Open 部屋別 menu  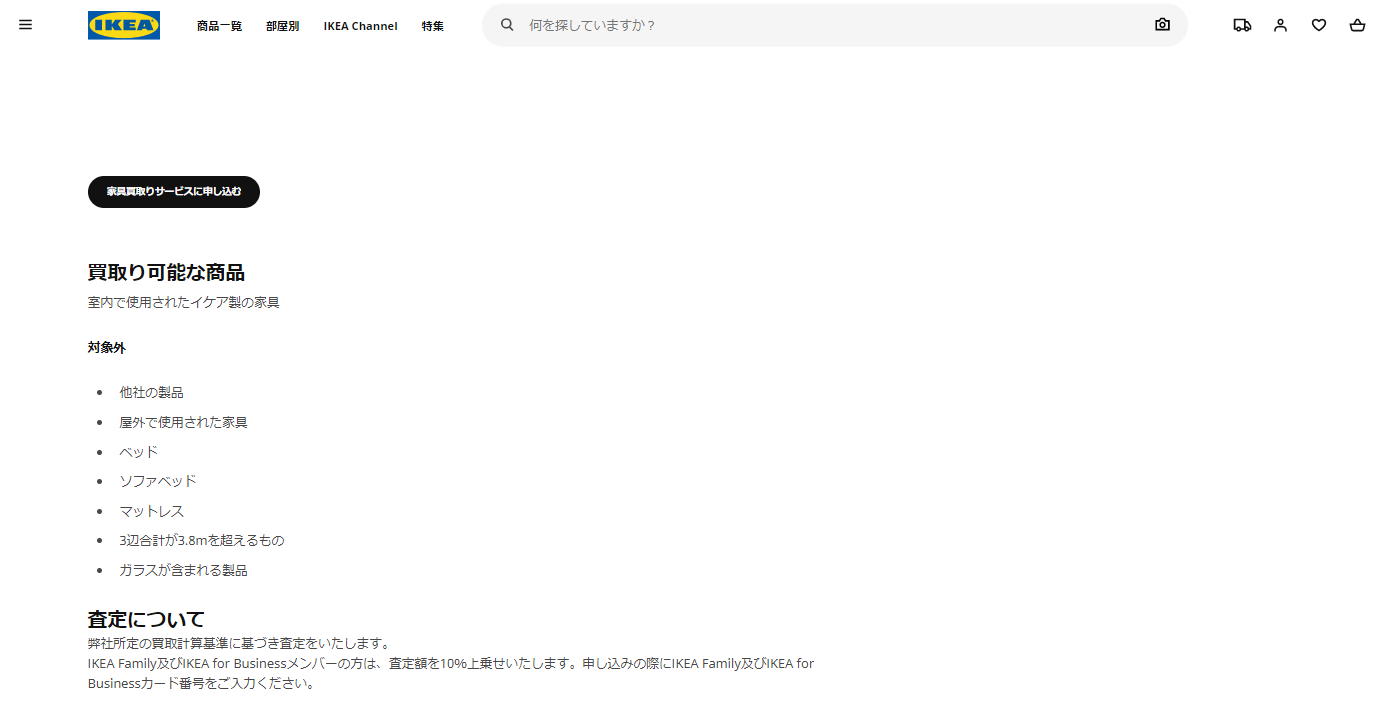282,26
